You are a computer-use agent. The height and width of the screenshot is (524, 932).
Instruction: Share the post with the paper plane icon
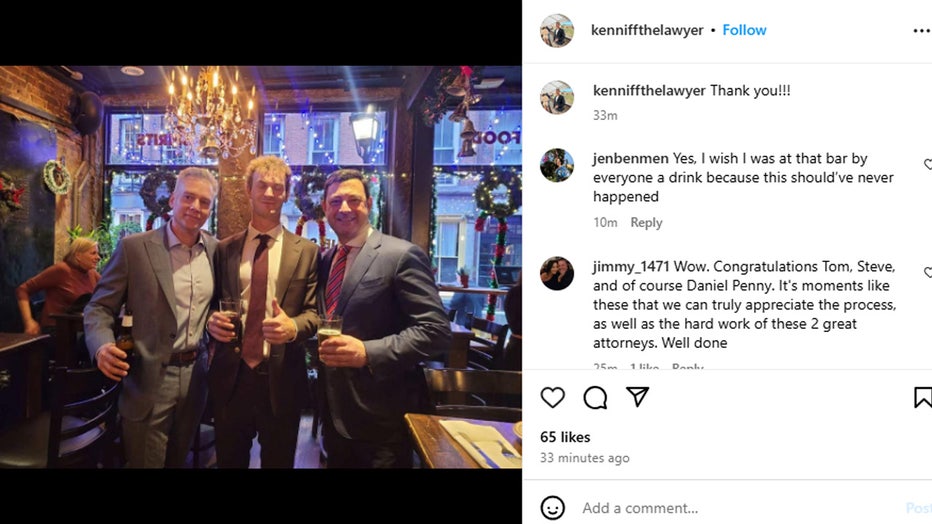[x=637, y=396]
